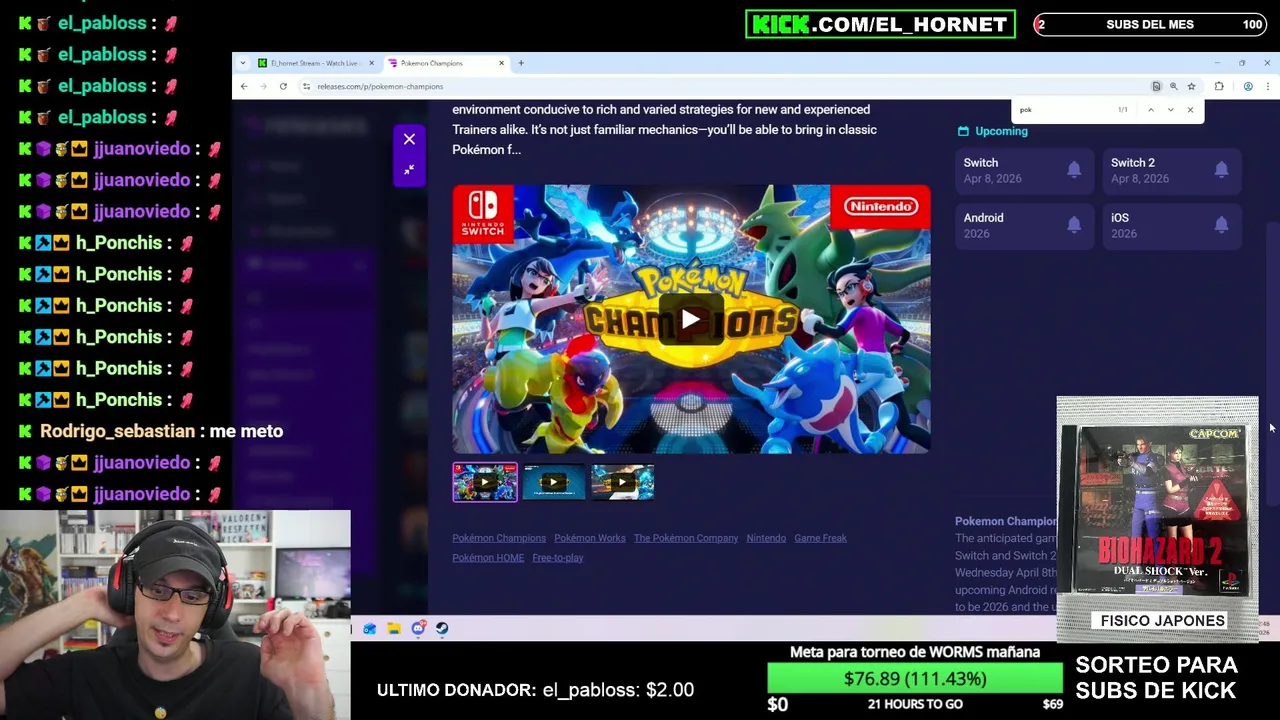Open the browser three-dot menu
Viewport: 1280px width, 720px height.
coord(1267,86)
